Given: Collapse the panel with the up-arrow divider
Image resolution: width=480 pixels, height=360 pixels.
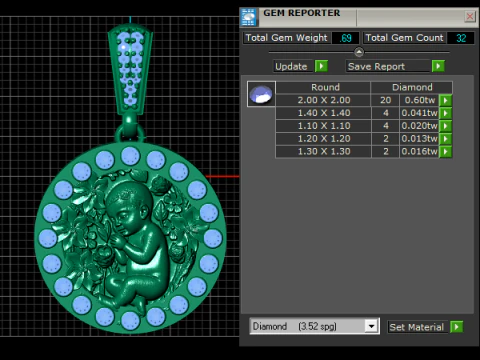Looking at the screenshot, I should click(x=359, y=52).
